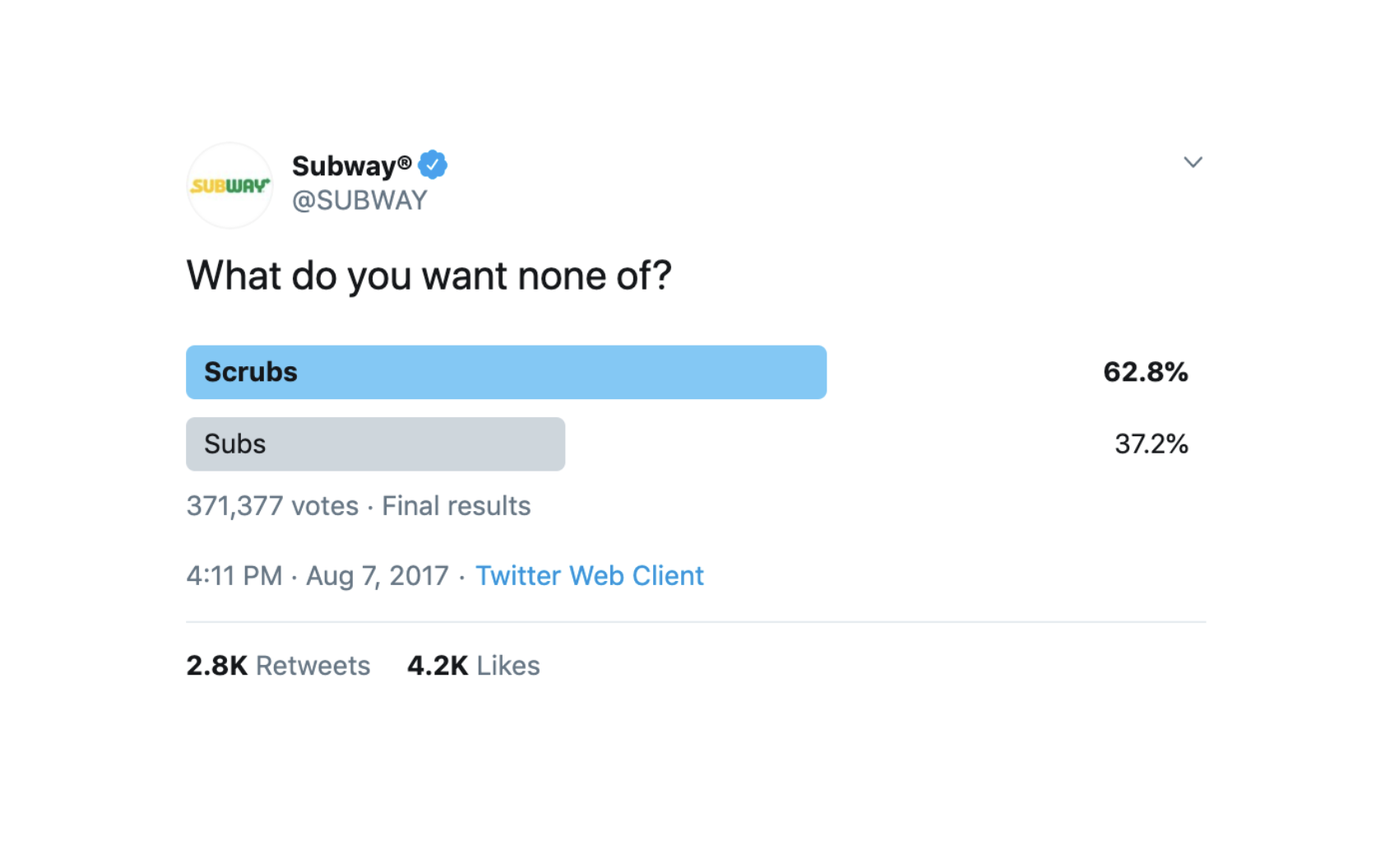
Task: Click the registered trademark symbol after Subway
Action: tap(405, 162)
